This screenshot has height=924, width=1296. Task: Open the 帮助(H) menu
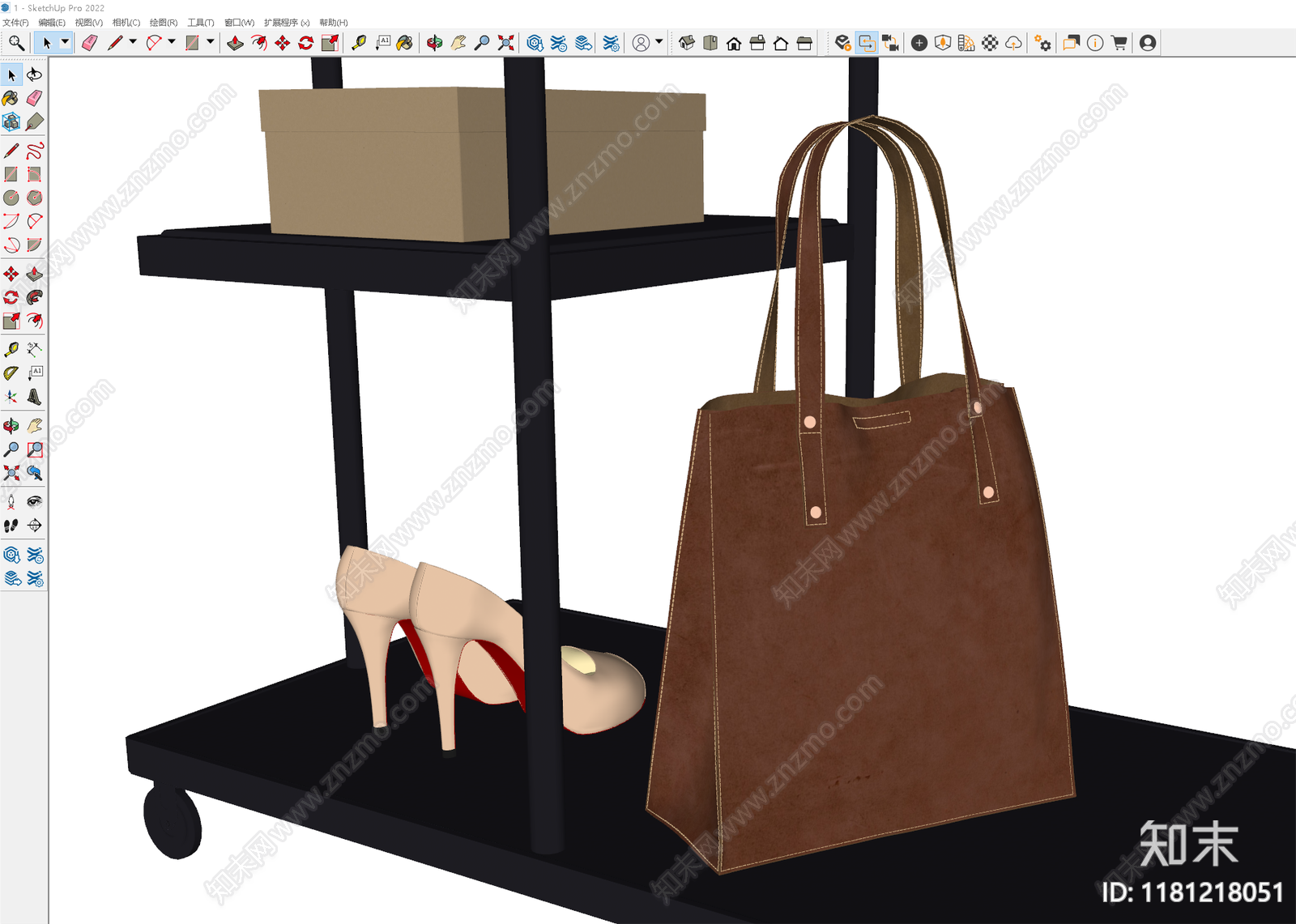tap(333, 23)
